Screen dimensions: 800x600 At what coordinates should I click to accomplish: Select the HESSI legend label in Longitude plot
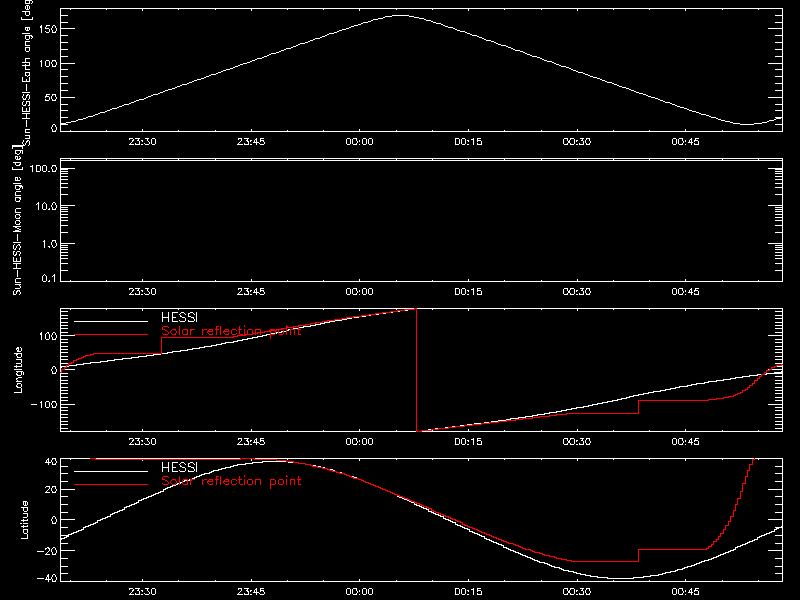179,317
